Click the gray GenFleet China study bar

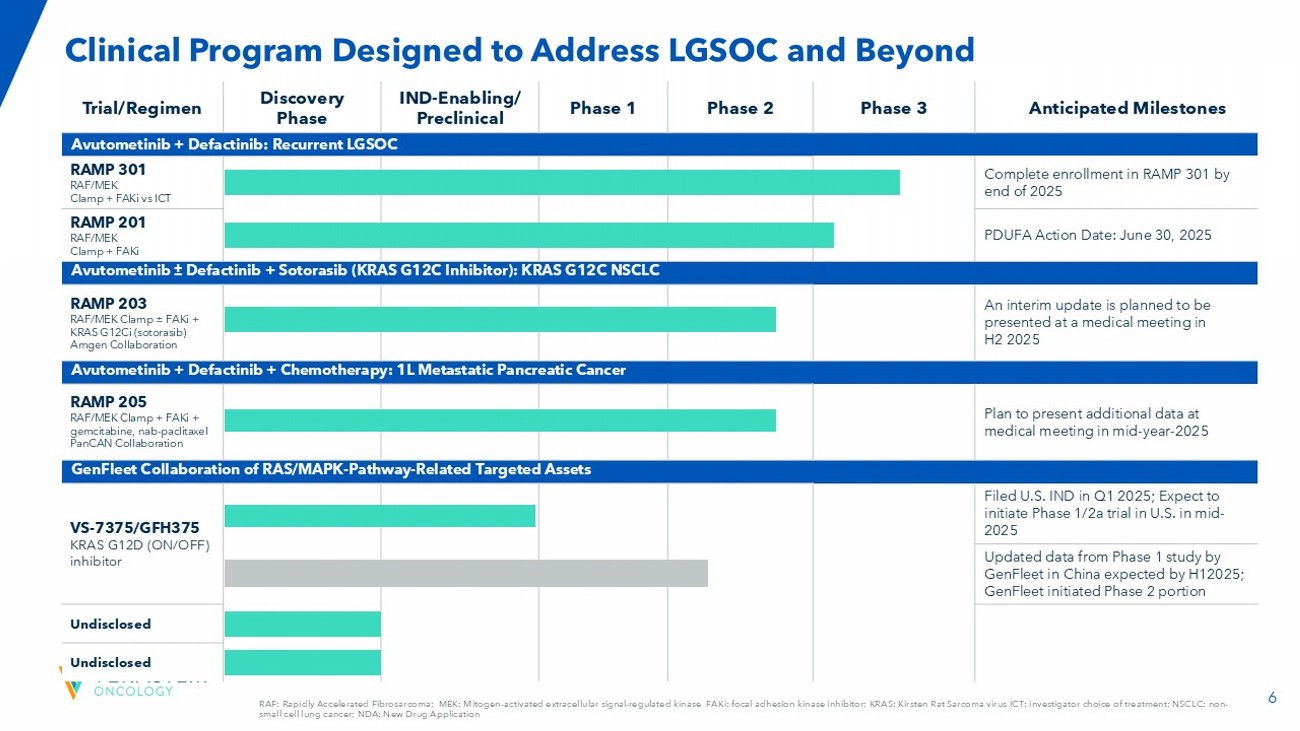pos(466,573)
